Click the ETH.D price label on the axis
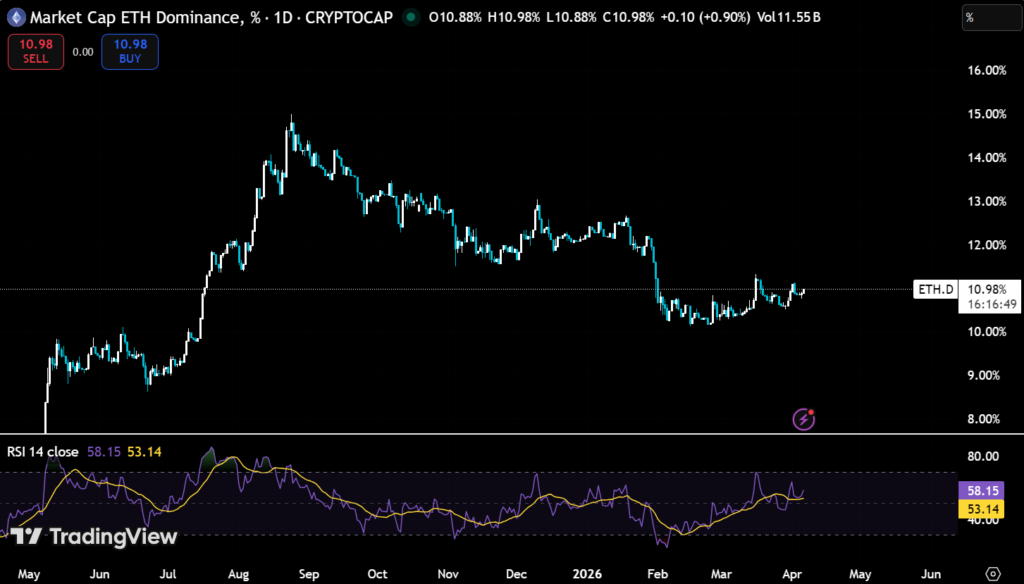The height and width of the screenshot is (584, 1024). 934,289
